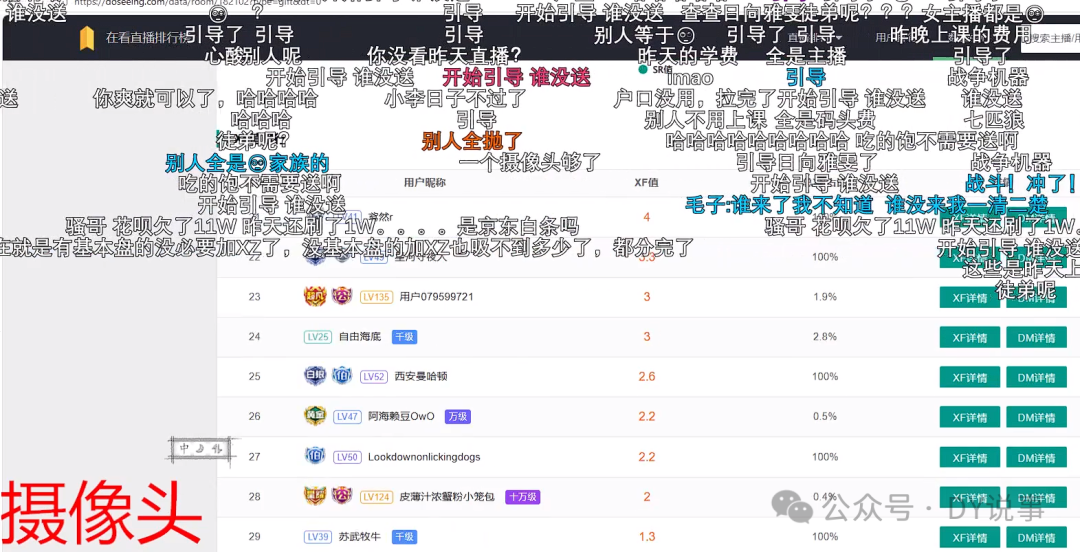Click the pink 公 badge beside LV135

pos(342,296)
